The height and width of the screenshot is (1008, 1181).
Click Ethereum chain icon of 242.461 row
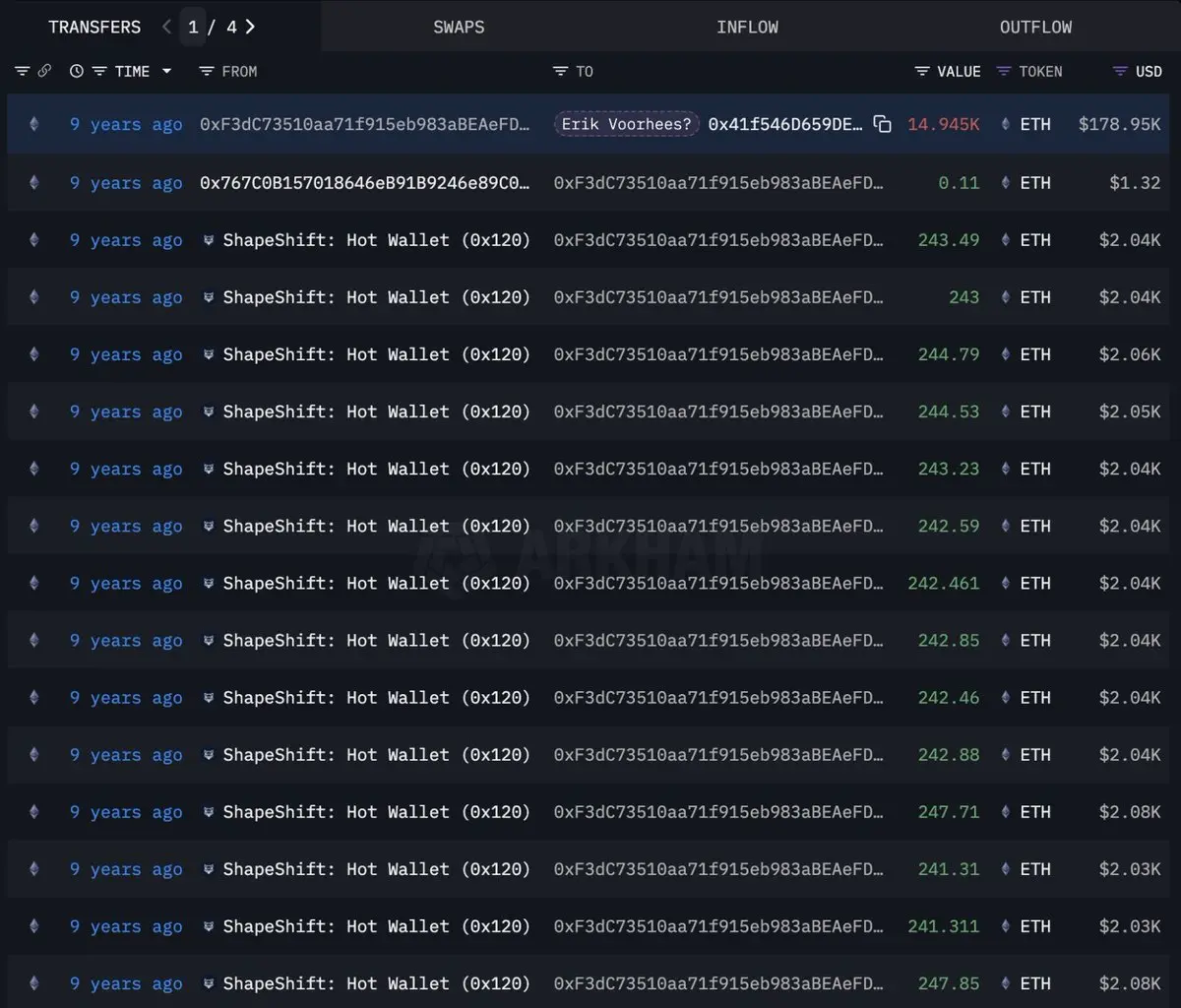tap(34, 583)
